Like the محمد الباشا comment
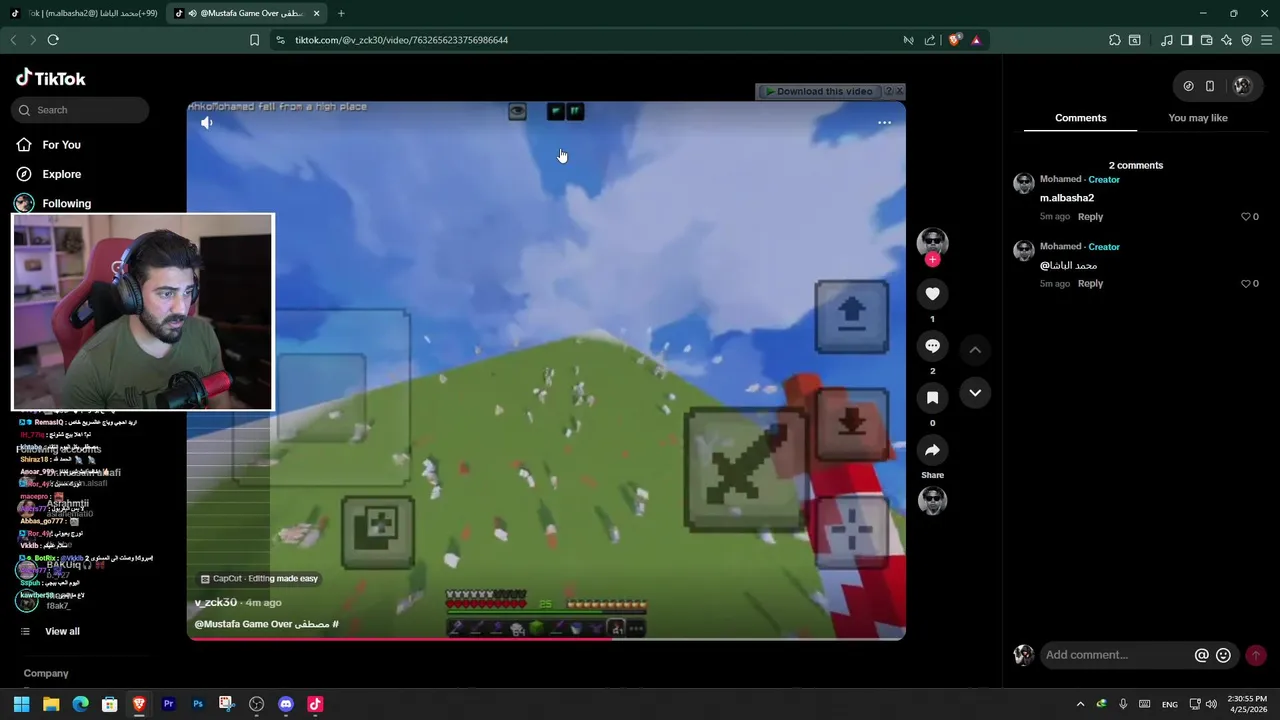This screenshot has width=1280, height=720. [1246, 284]
